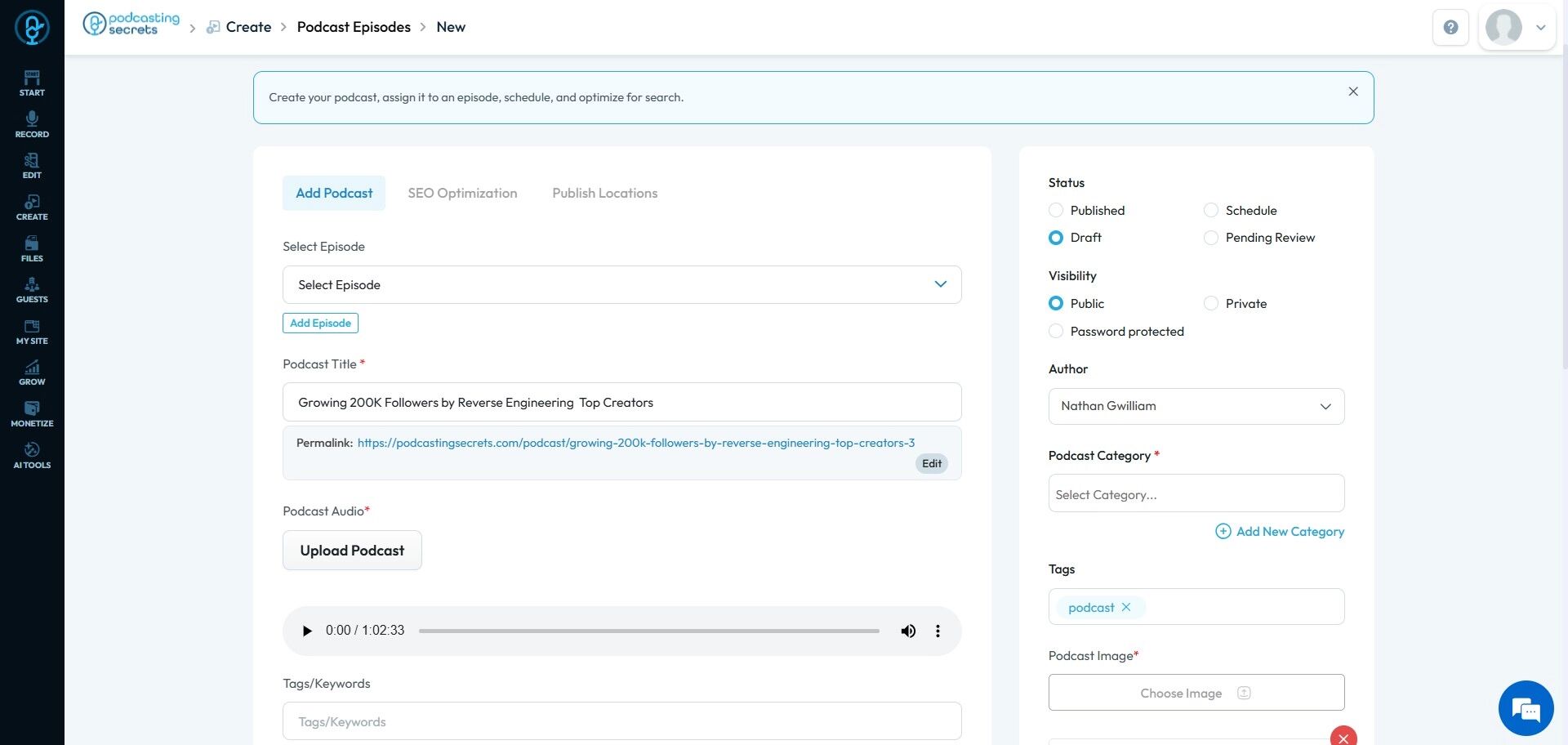Select the Draft status option

(1056, 237)
